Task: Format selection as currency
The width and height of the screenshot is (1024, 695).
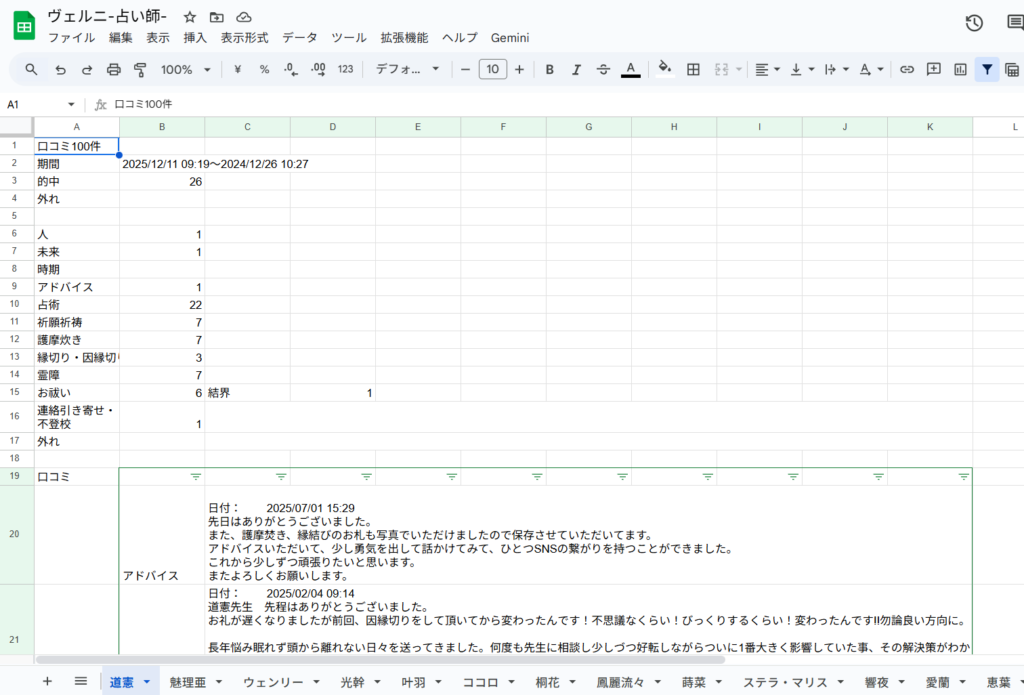Action: click(x=237, y=70)
